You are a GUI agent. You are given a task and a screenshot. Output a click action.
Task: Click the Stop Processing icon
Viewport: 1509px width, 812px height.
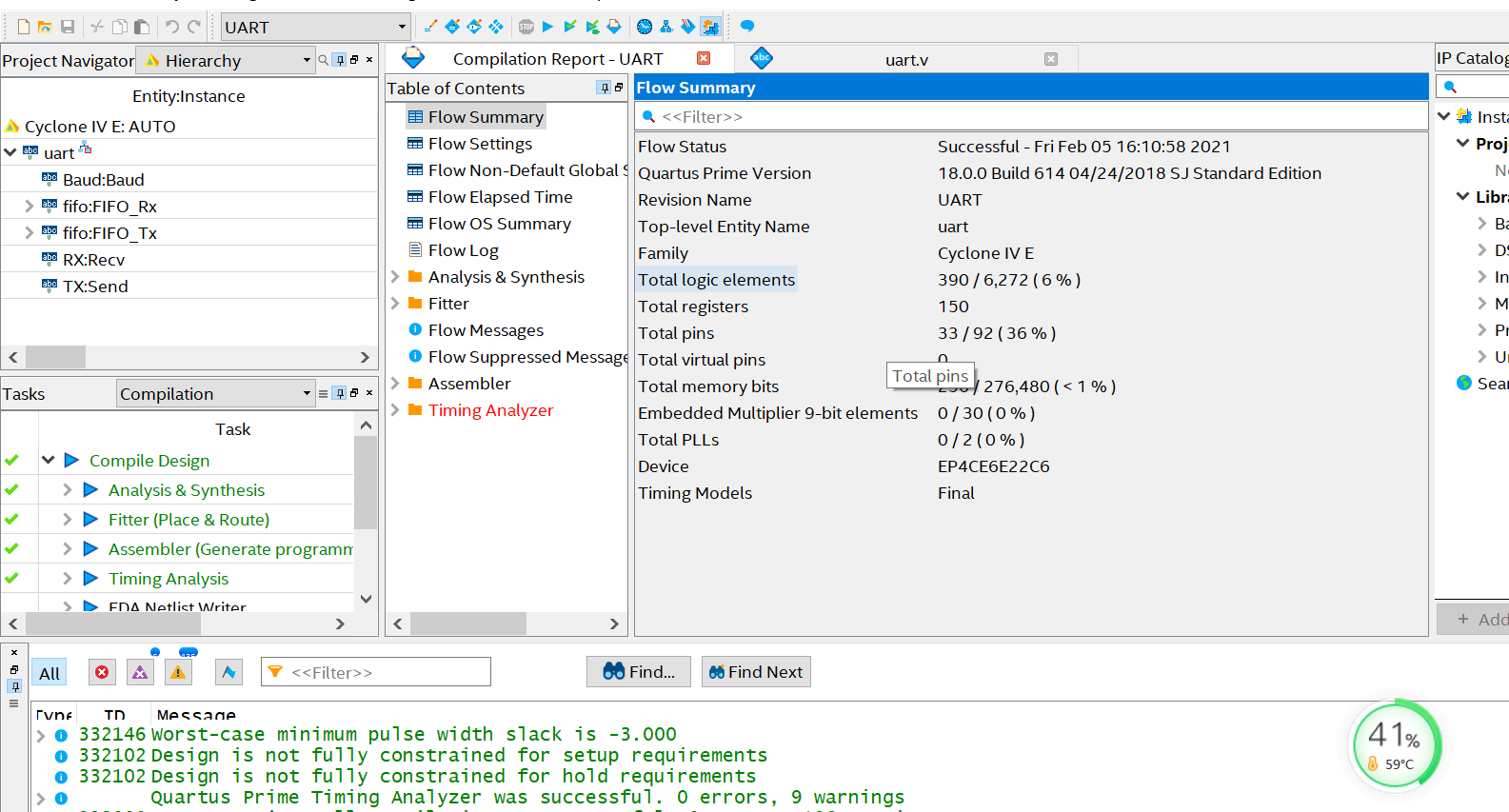[526, 27]
